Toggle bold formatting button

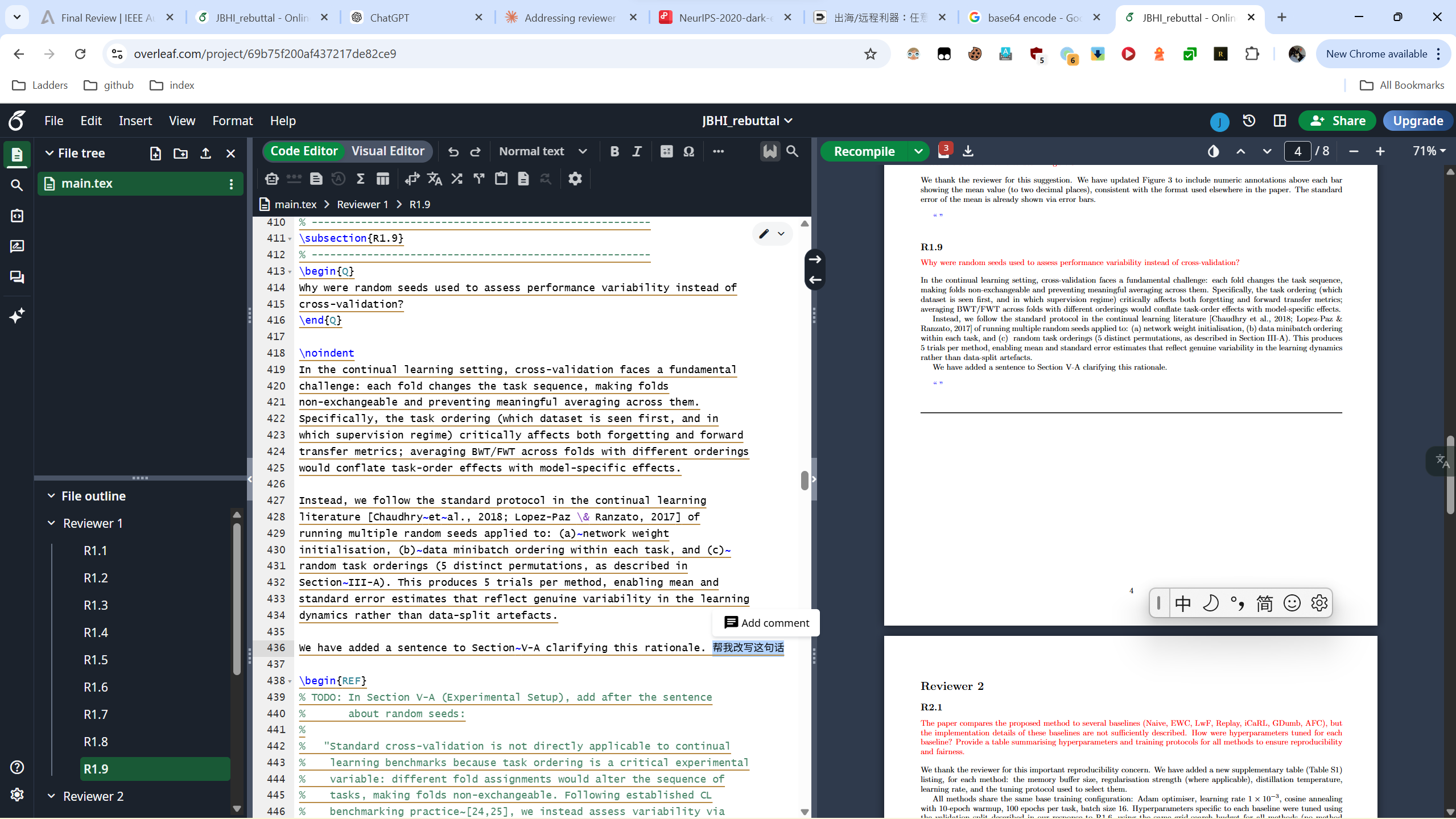click(x=614, y=151)
